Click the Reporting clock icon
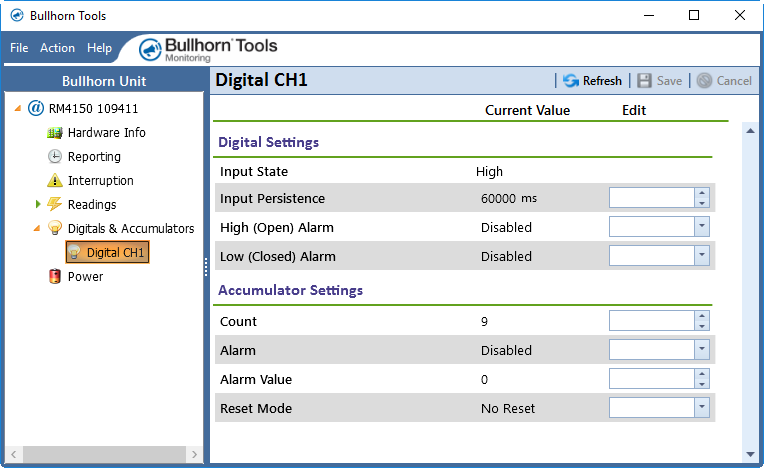The image size is (764, 468). 55,156
